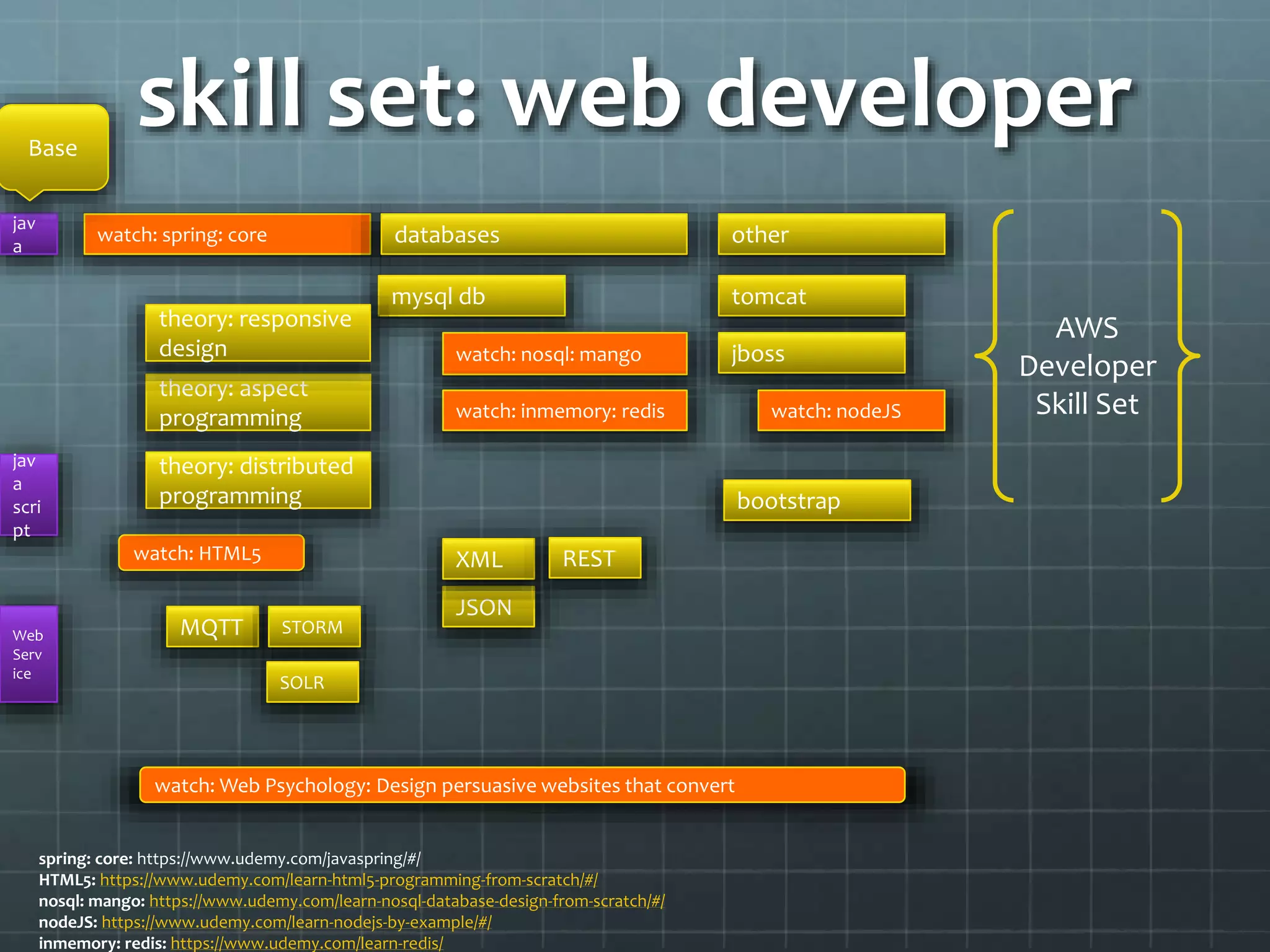1270x952 pixels.
Task: Click the 'watch: nosql: mango' box
Action: click(564, 354)
